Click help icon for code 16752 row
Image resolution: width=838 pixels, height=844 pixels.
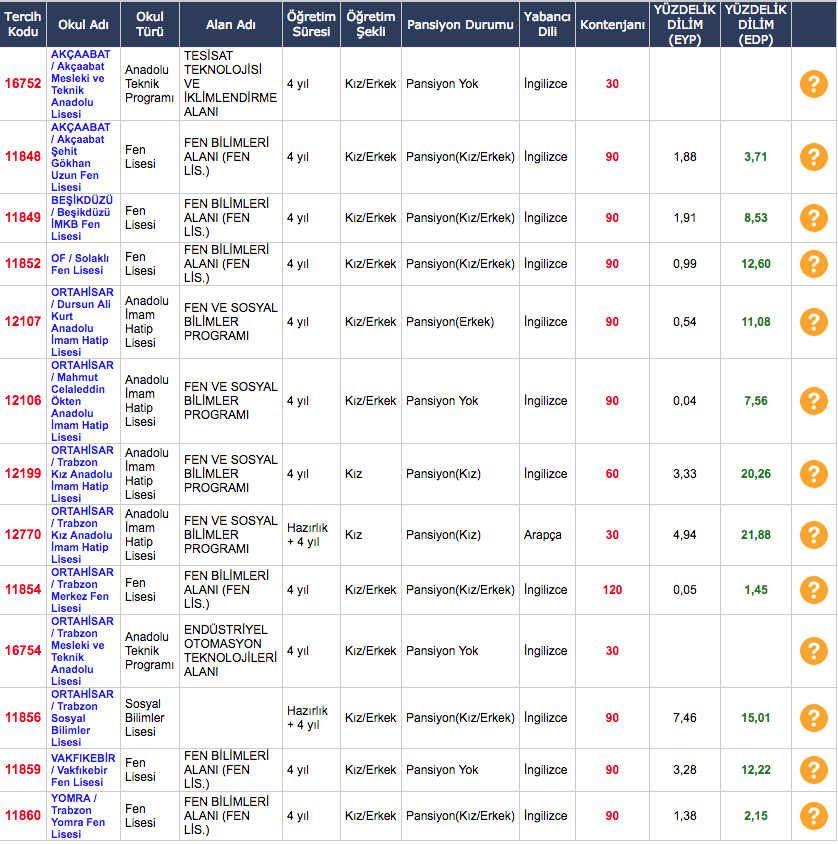[813, 84]
